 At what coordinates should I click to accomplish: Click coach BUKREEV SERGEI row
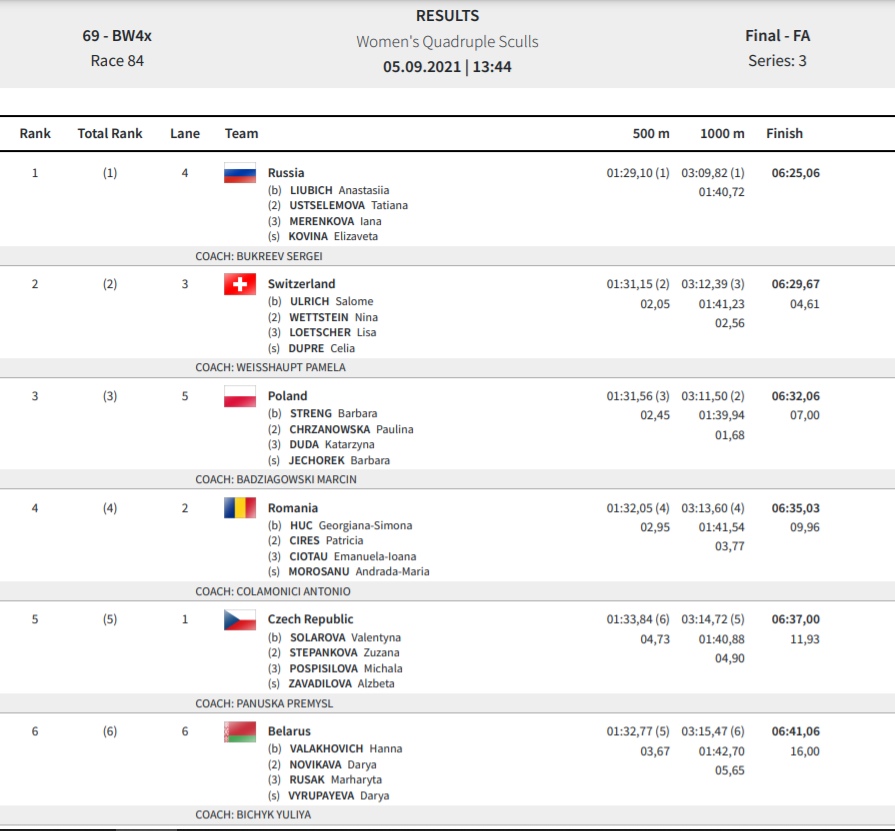coord(448,256)
